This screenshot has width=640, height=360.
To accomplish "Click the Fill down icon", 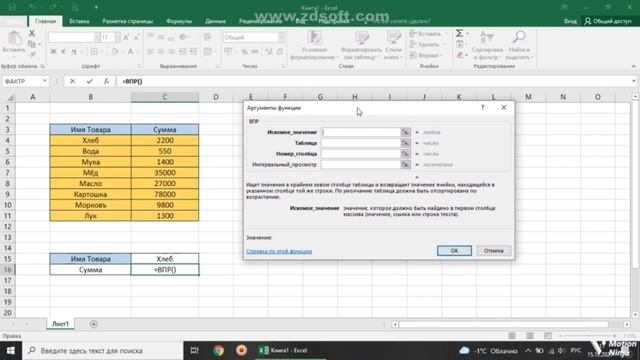I will pos(460,44).
